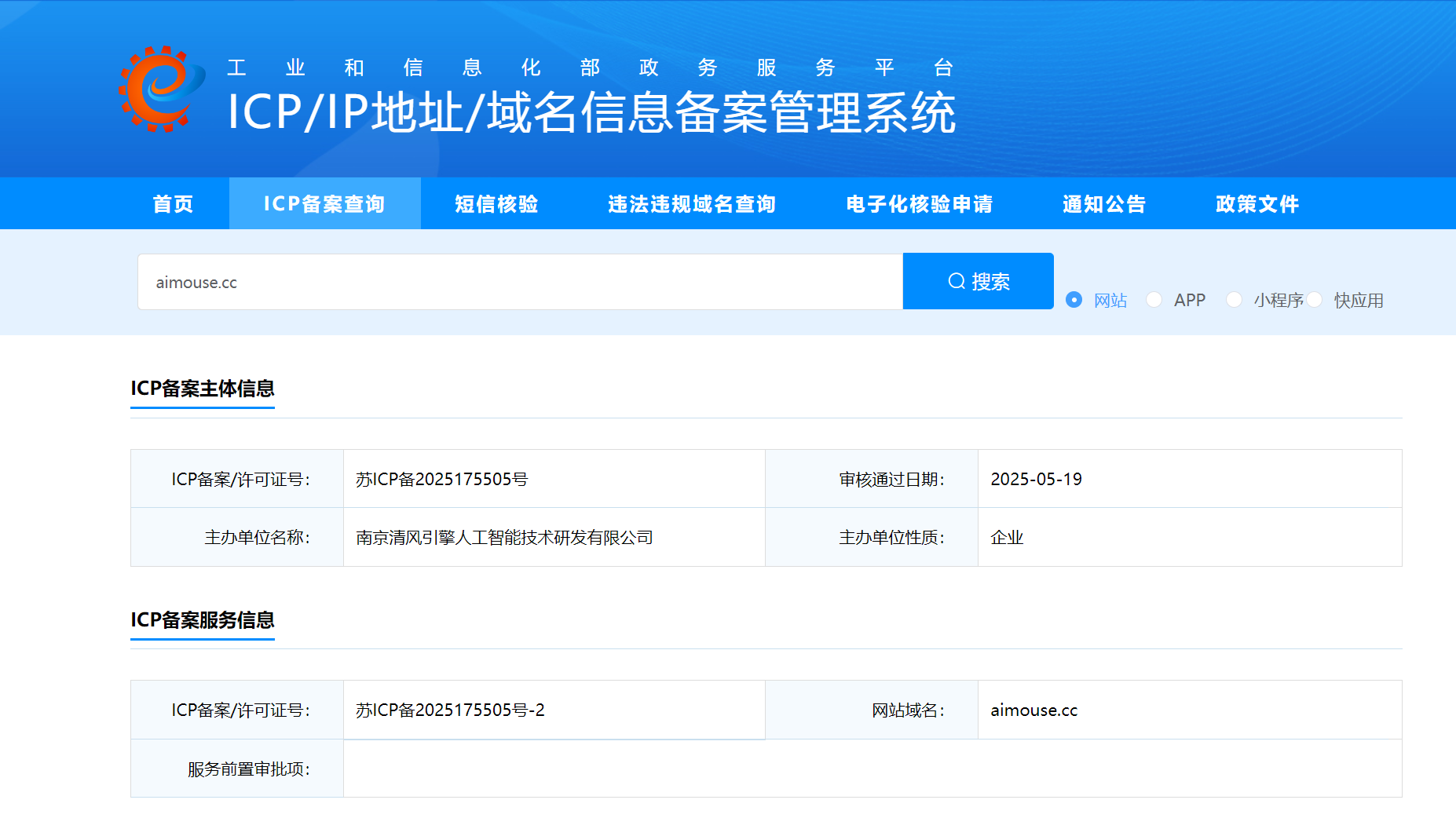Click the ICP备案服务信息 heading
Screen dimensions: 1456x829
point(203,620)
